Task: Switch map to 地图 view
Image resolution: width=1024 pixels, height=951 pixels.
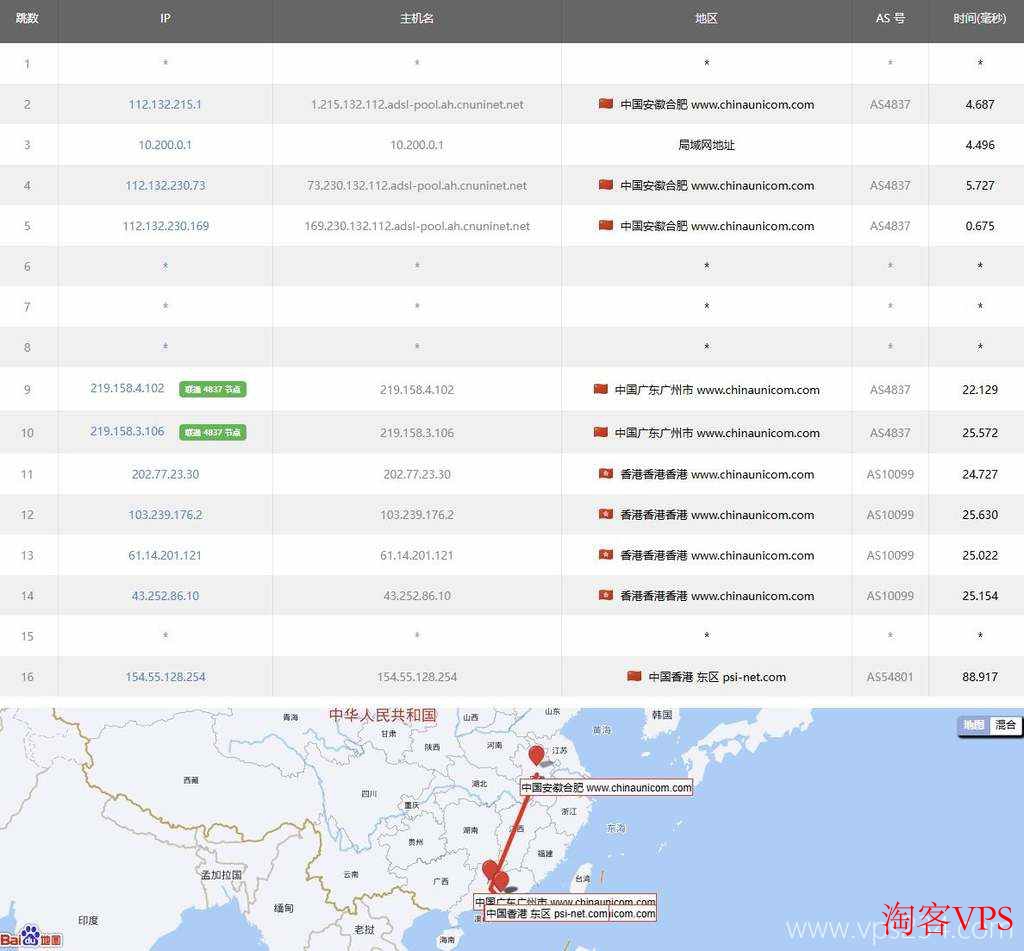Action: 974,725
